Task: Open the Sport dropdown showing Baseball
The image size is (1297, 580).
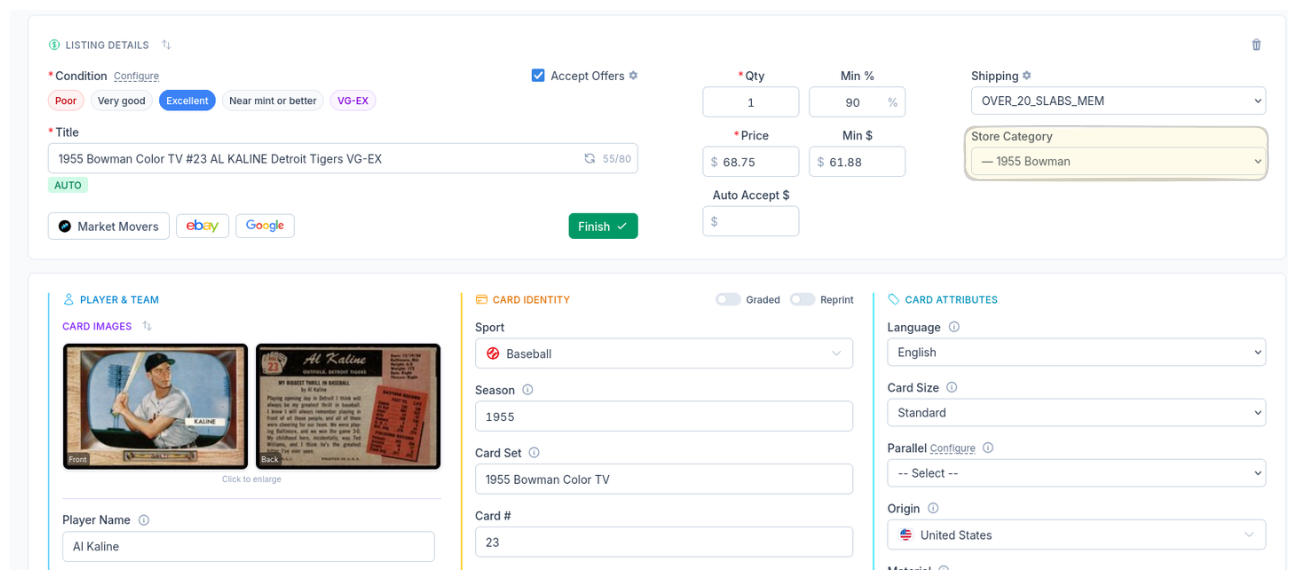Action: click(663, 353)
